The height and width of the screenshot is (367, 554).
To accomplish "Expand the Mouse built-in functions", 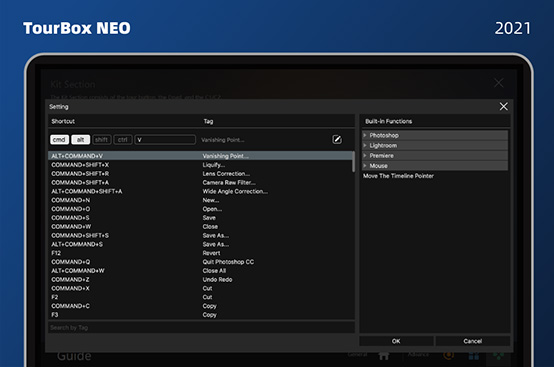I will pyautogui.click(x=435, y=166).
